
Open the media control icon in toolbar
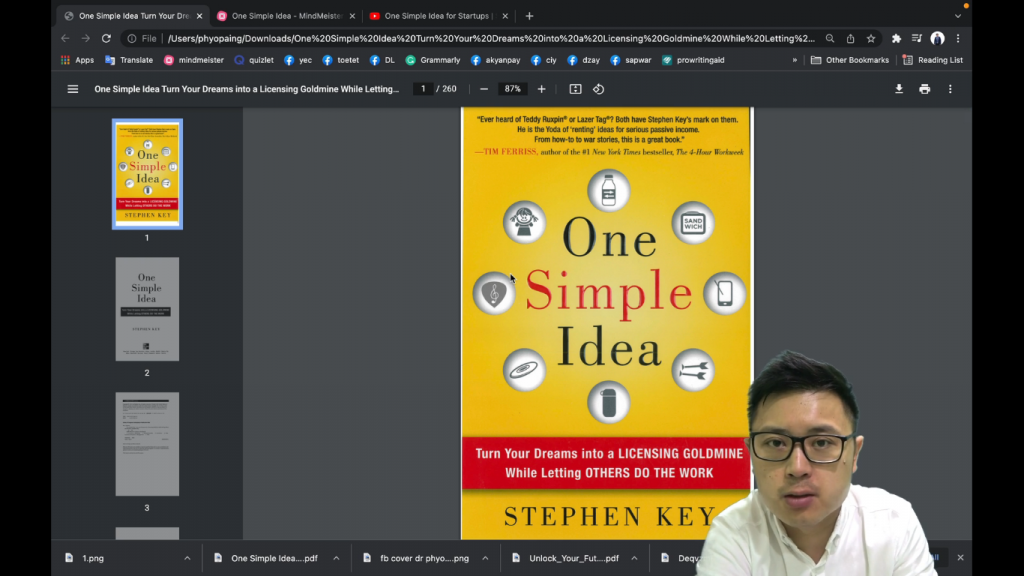point(917,39)
